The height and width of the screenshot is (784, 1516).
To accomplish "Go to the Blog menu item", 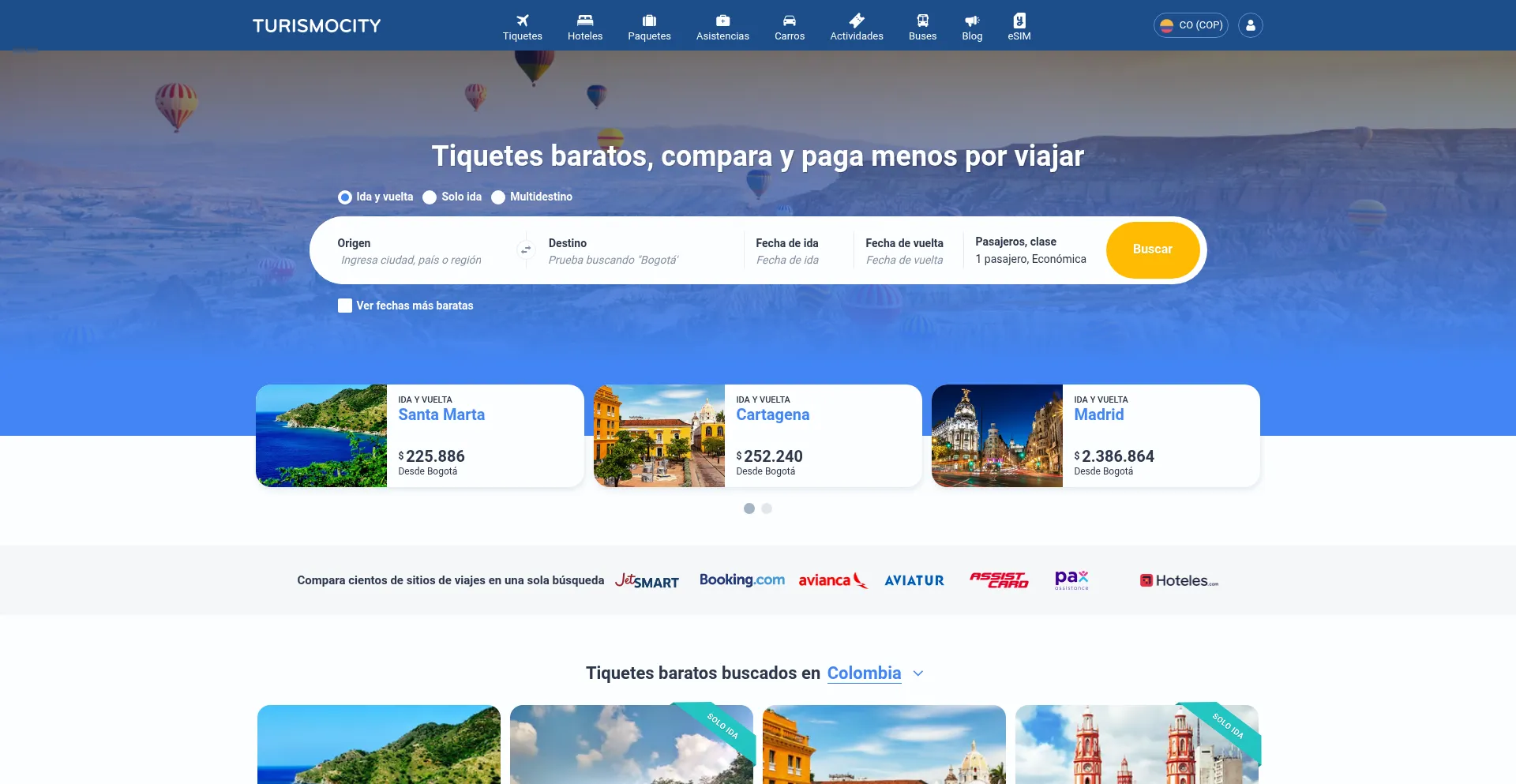I will click(x=972, y=27).
